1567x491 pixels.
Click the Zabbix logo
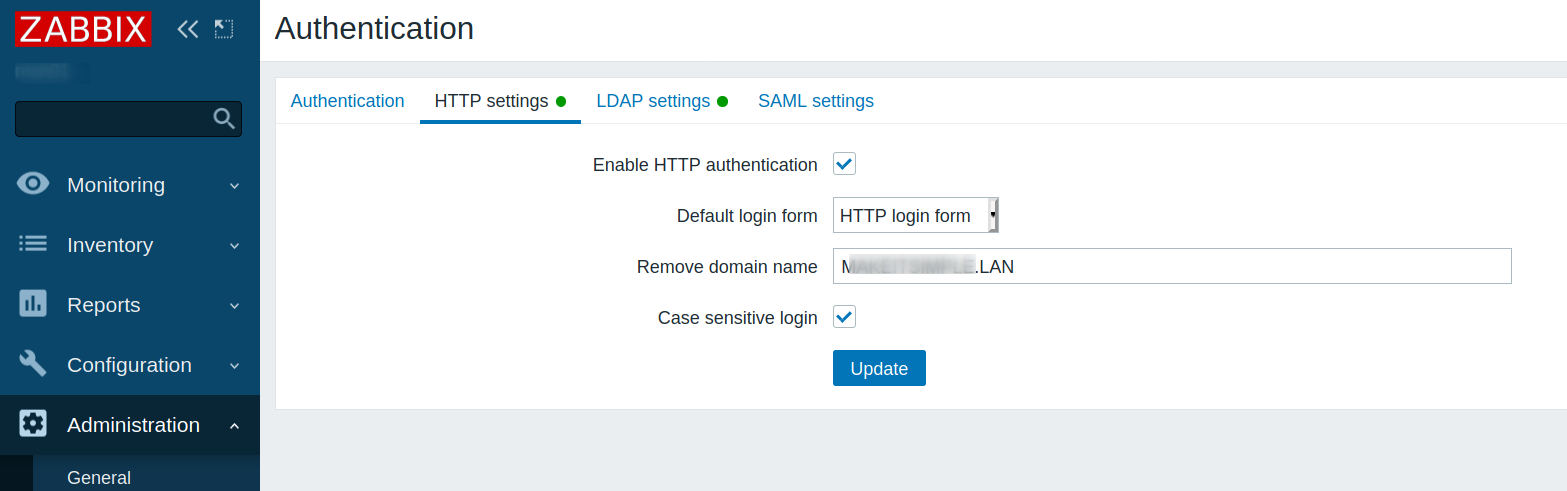pos(83,30)
